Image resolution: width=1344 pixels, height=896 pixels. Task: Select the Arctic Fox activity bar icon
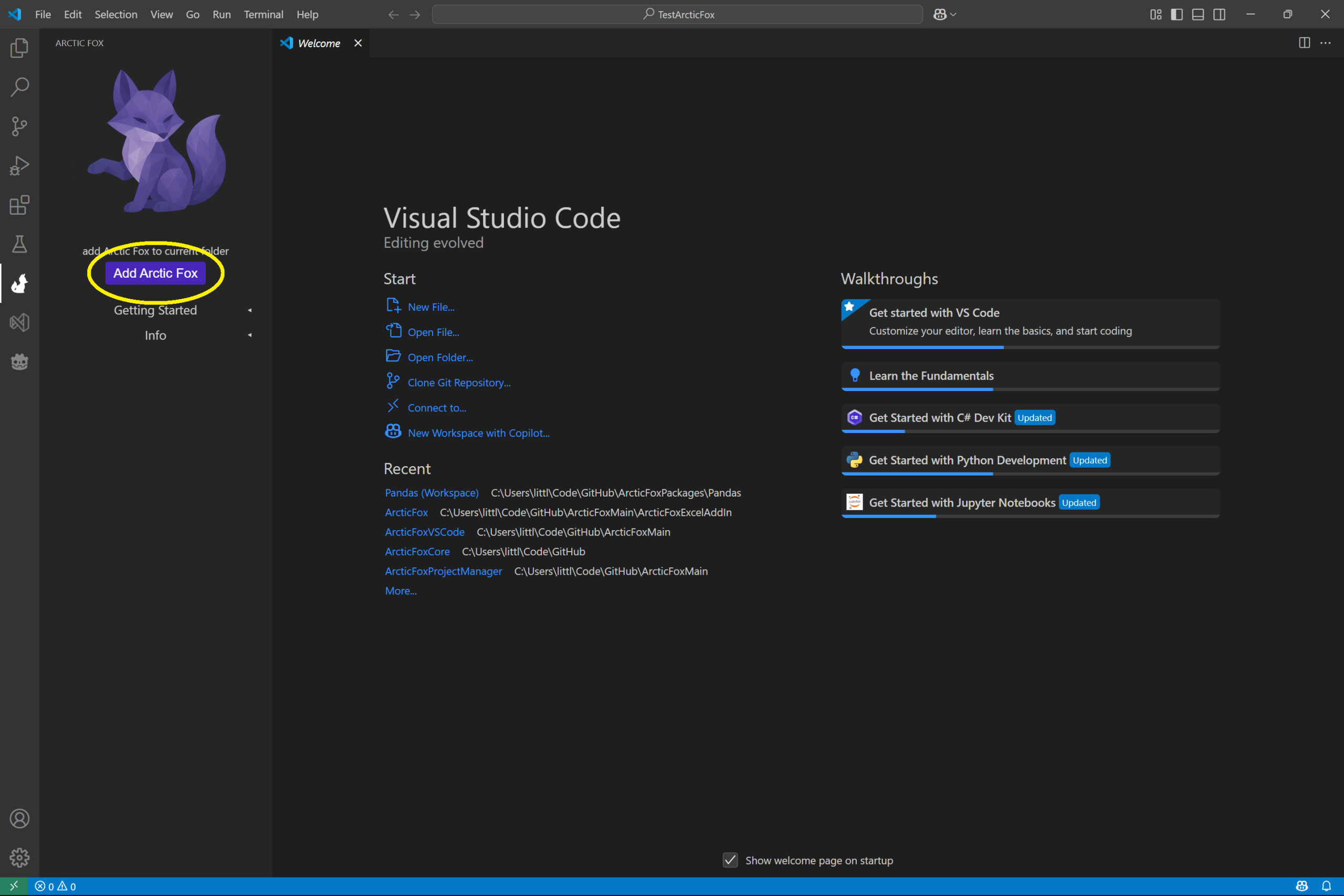(x=19, y=283)
